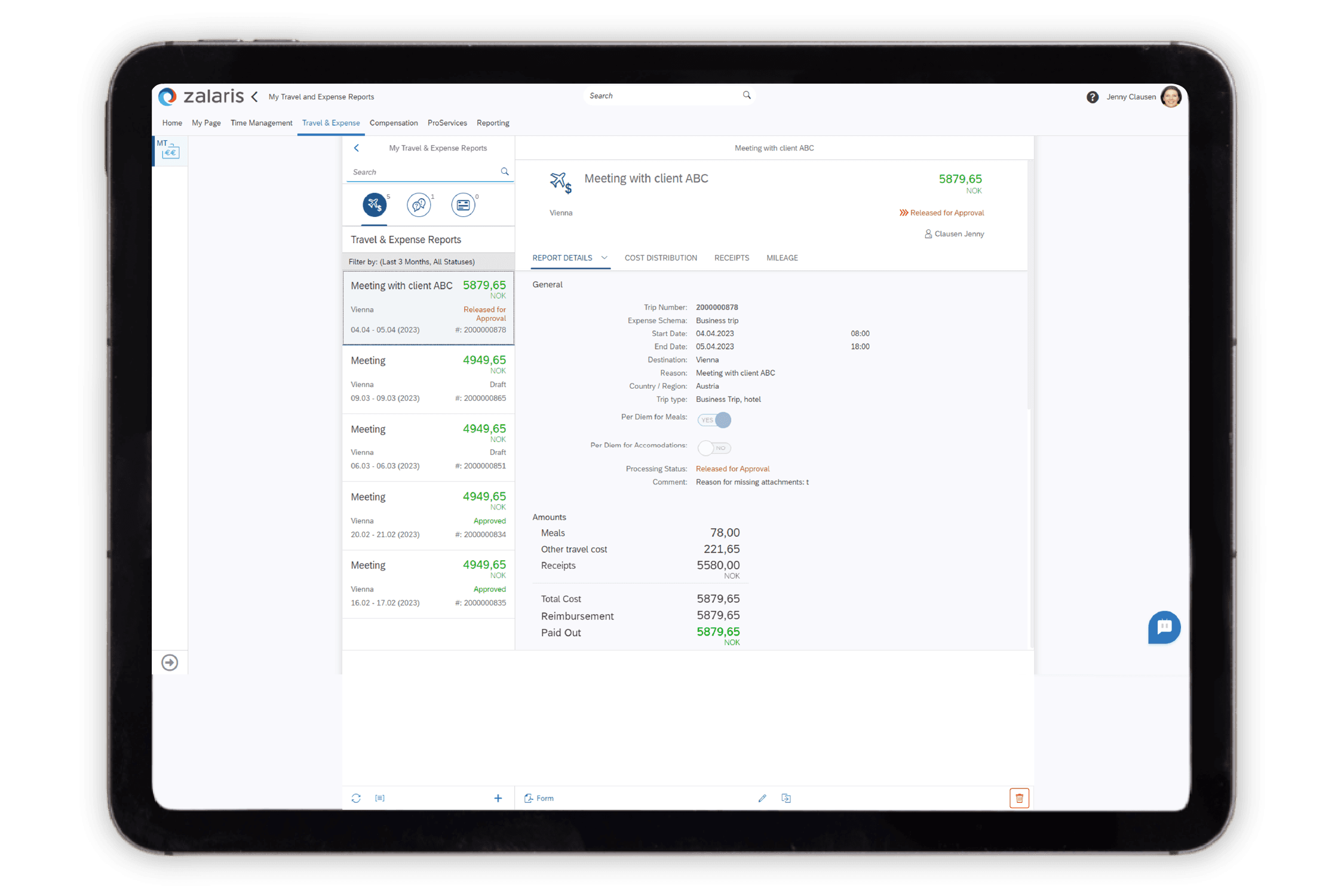The width and height of the screenshot is (1344, 896).
Task: Switch to the Cost Distribution tab
Action: 661,257
